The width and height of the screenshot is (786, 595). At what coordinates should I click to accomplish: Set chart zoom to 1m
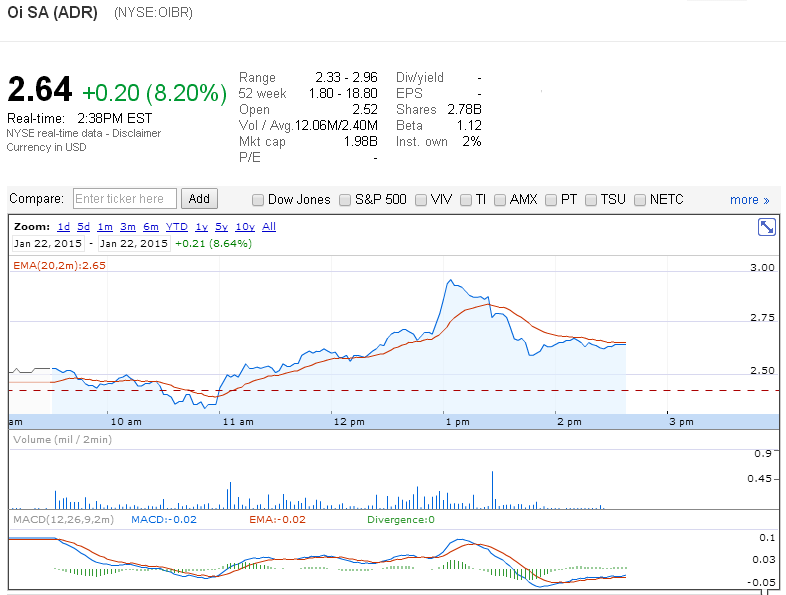click(105, 227)
